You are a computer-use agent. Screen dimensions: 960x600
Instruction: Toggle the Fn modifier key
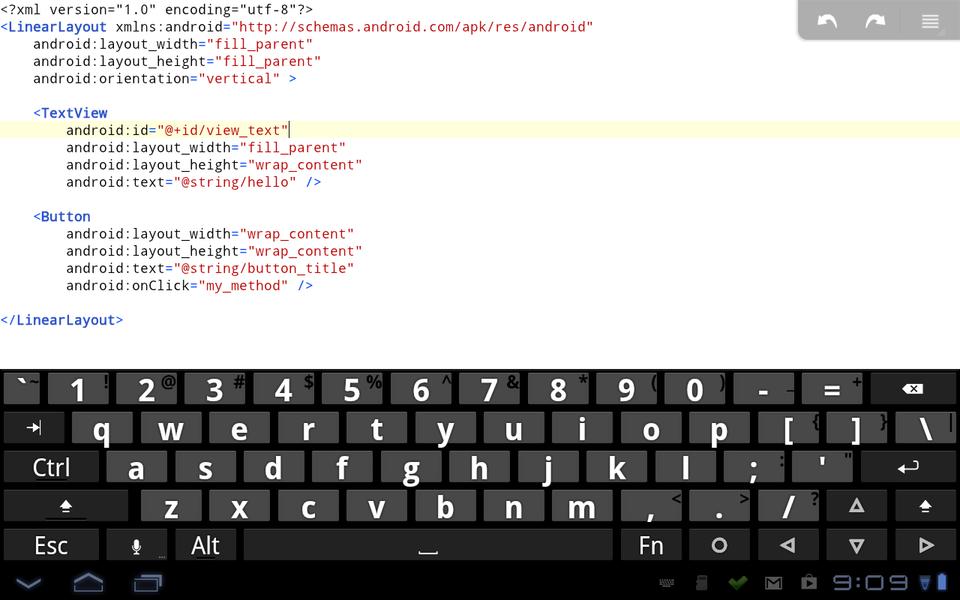click(x=651, y=545)
